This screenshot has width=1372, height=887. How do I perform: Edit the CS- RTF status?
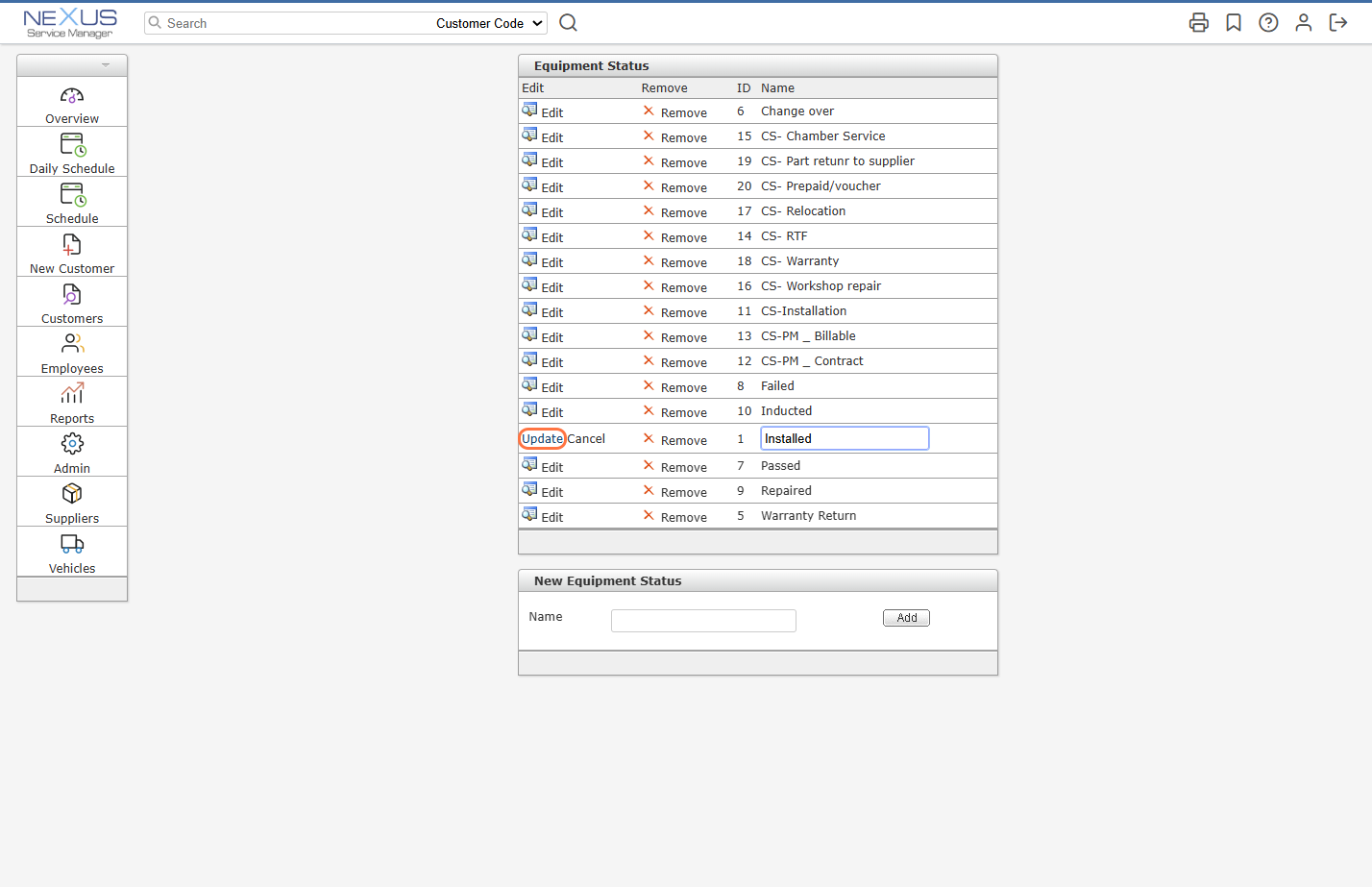(543, 236)
